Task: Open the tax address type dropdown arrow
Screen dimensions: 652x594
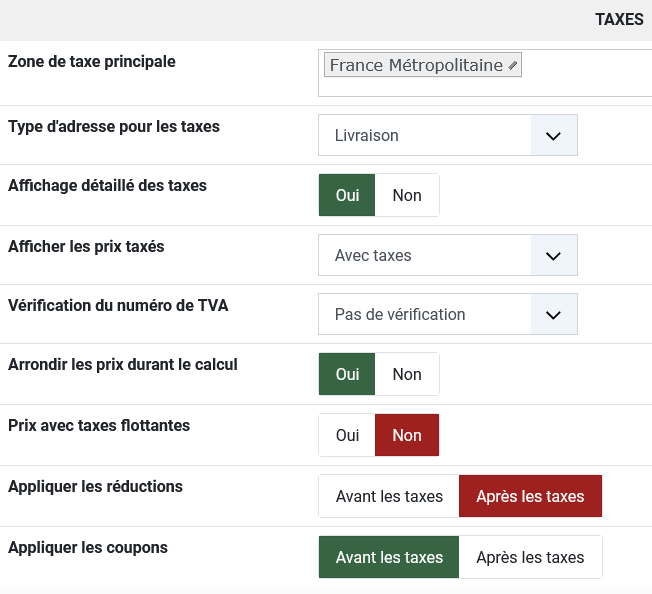Action: click(554, 135)
